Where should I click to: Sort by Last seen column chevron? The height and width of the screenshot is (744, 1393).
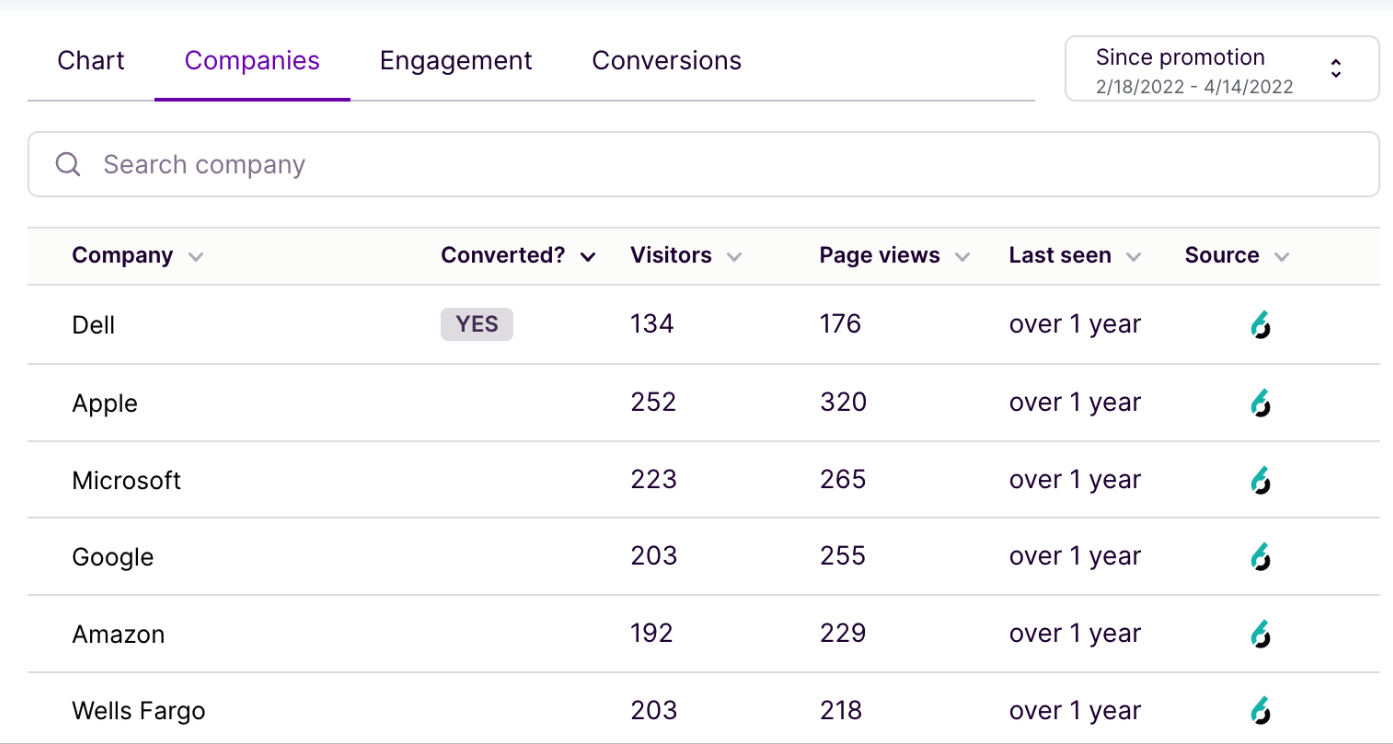tap(1133, 257)
